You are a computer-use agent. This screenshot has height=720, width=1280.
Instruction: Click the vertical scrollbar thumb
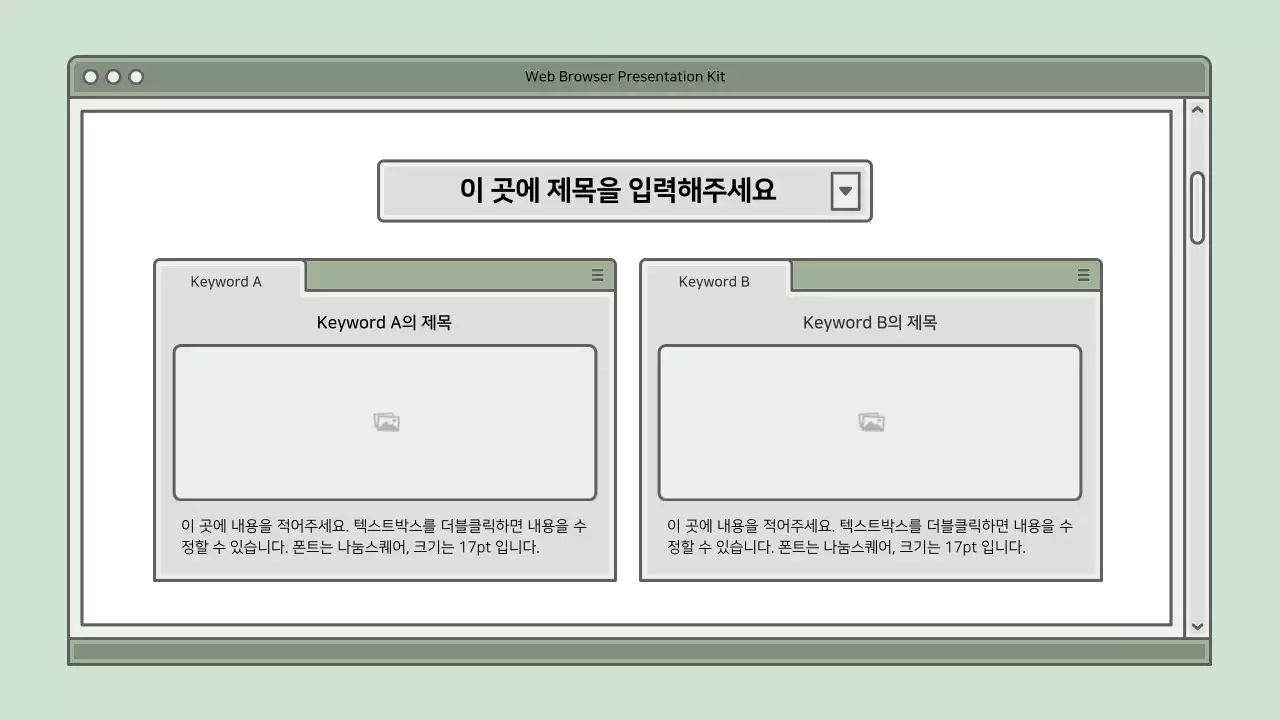pos(1197,205)
